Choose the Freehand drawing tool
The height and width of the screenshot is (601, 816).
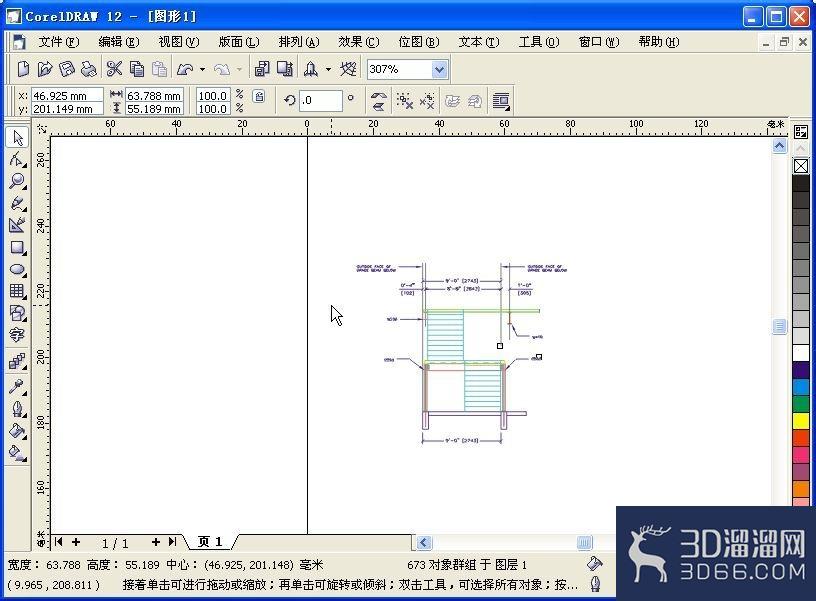pyautogui.click(x=17, y=203)
